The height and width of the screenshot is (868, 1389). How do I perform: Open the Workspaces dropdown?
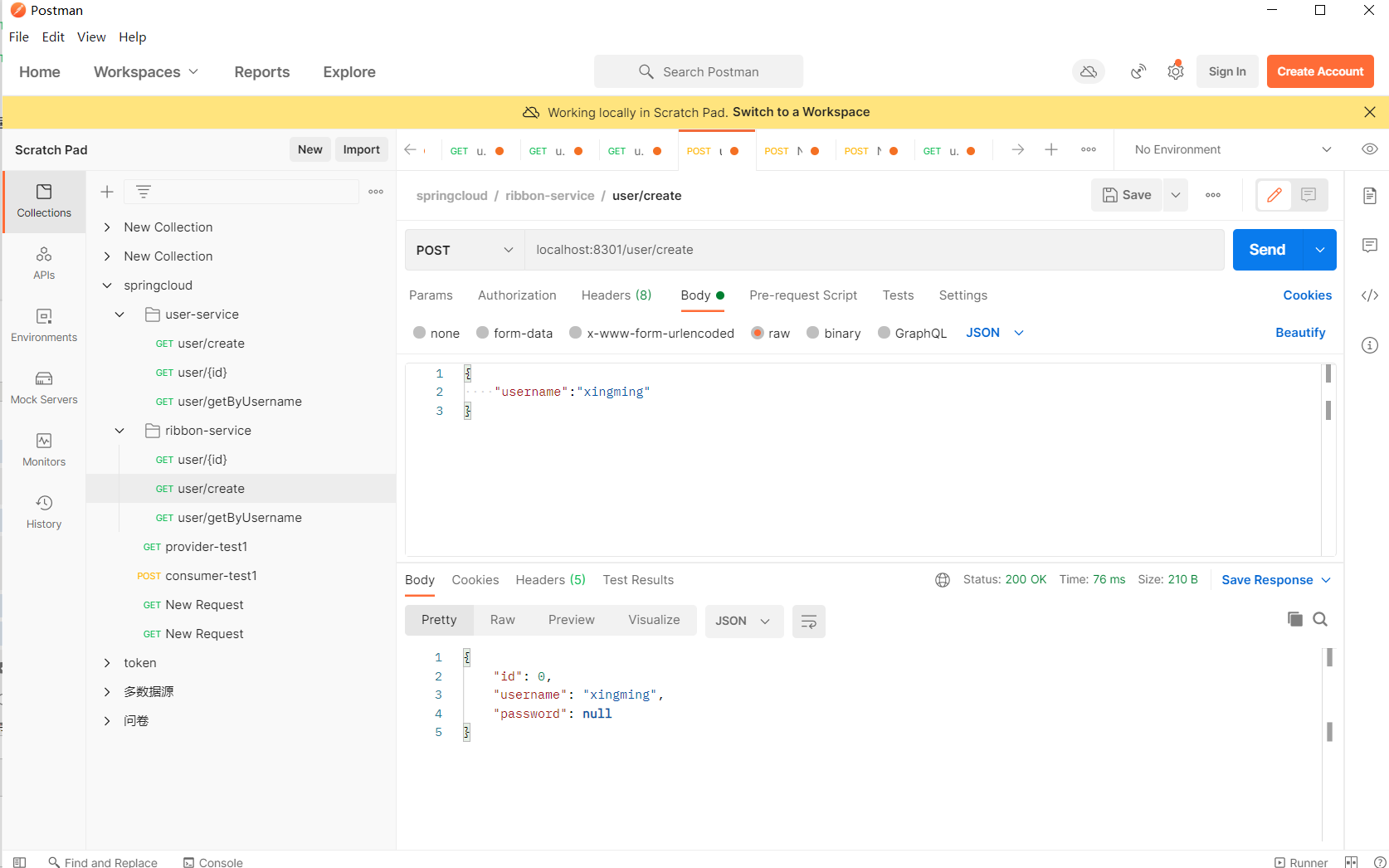click(146, 72)
